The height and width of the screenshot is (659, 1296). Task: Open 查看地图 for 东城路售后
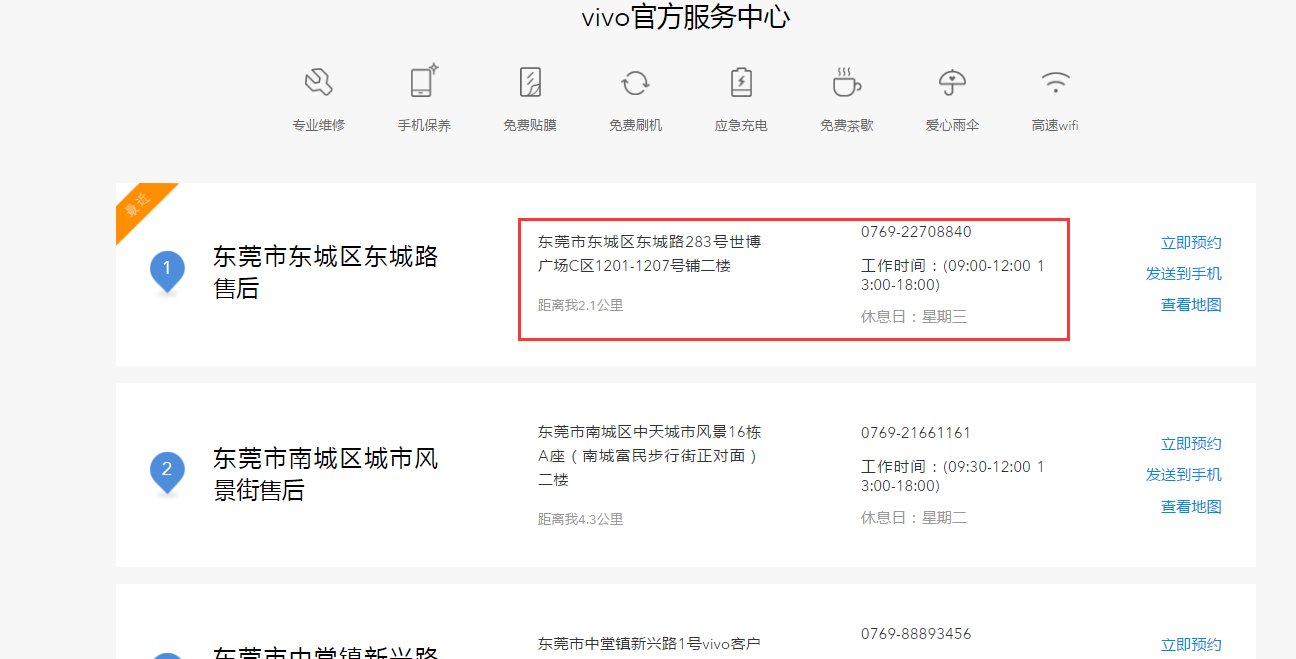point(1190,305)
